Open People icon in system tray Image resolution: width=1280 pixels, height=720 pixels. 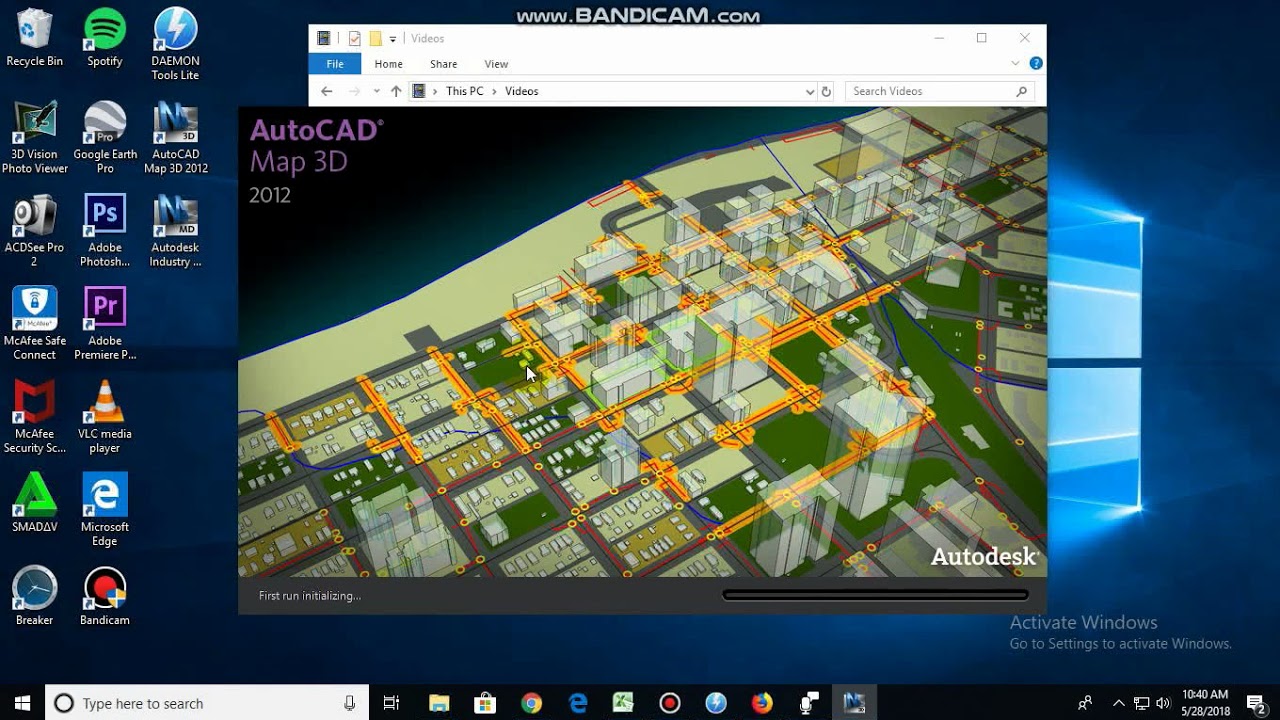pos(1085,703)
